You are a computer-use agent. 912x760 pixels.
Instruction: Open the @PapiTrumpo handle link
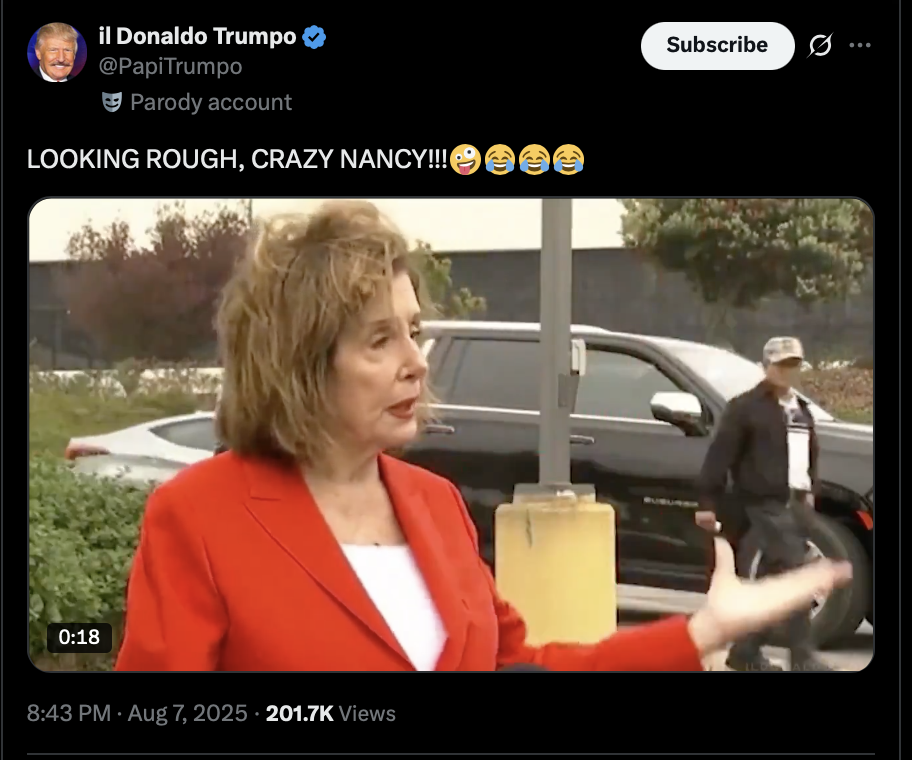pos(170,66)
